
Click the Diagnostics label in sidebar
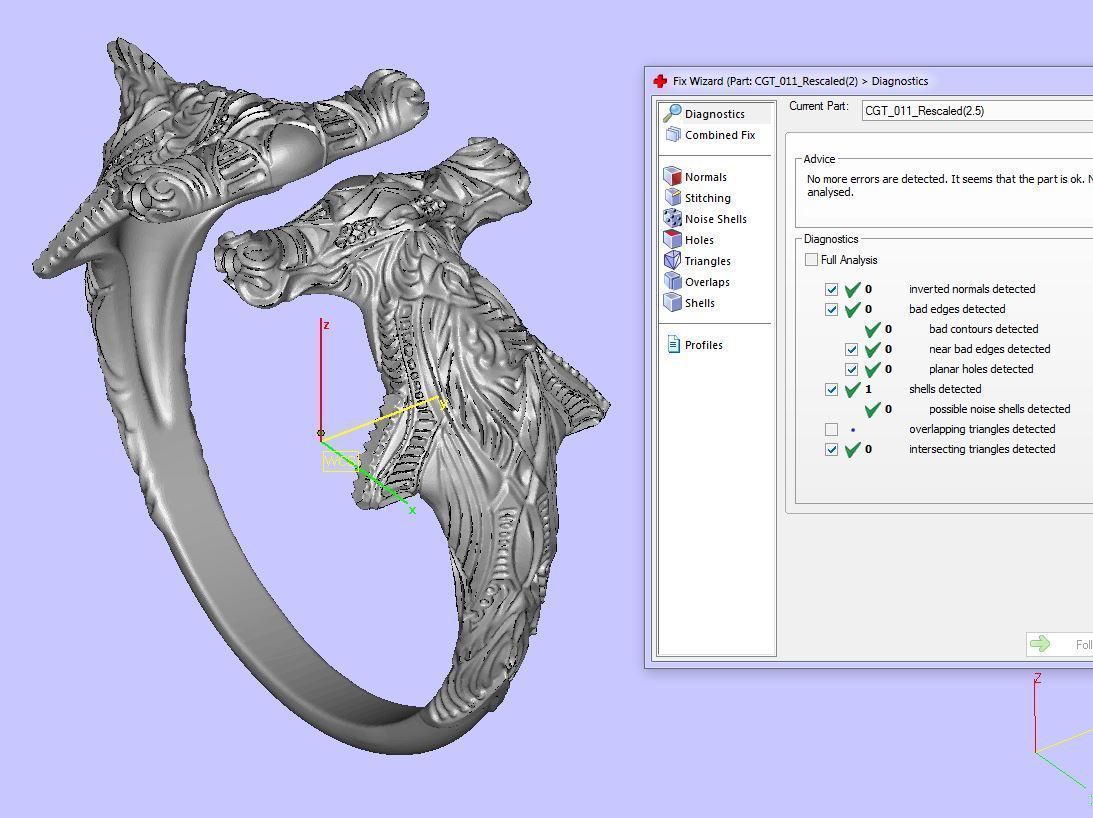click(714, 114)
